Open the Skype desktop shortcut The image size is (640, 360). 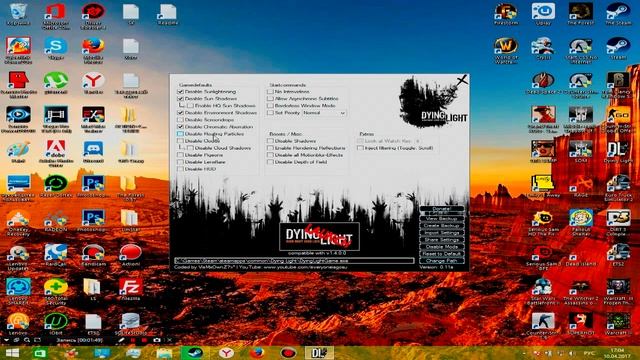56,49
